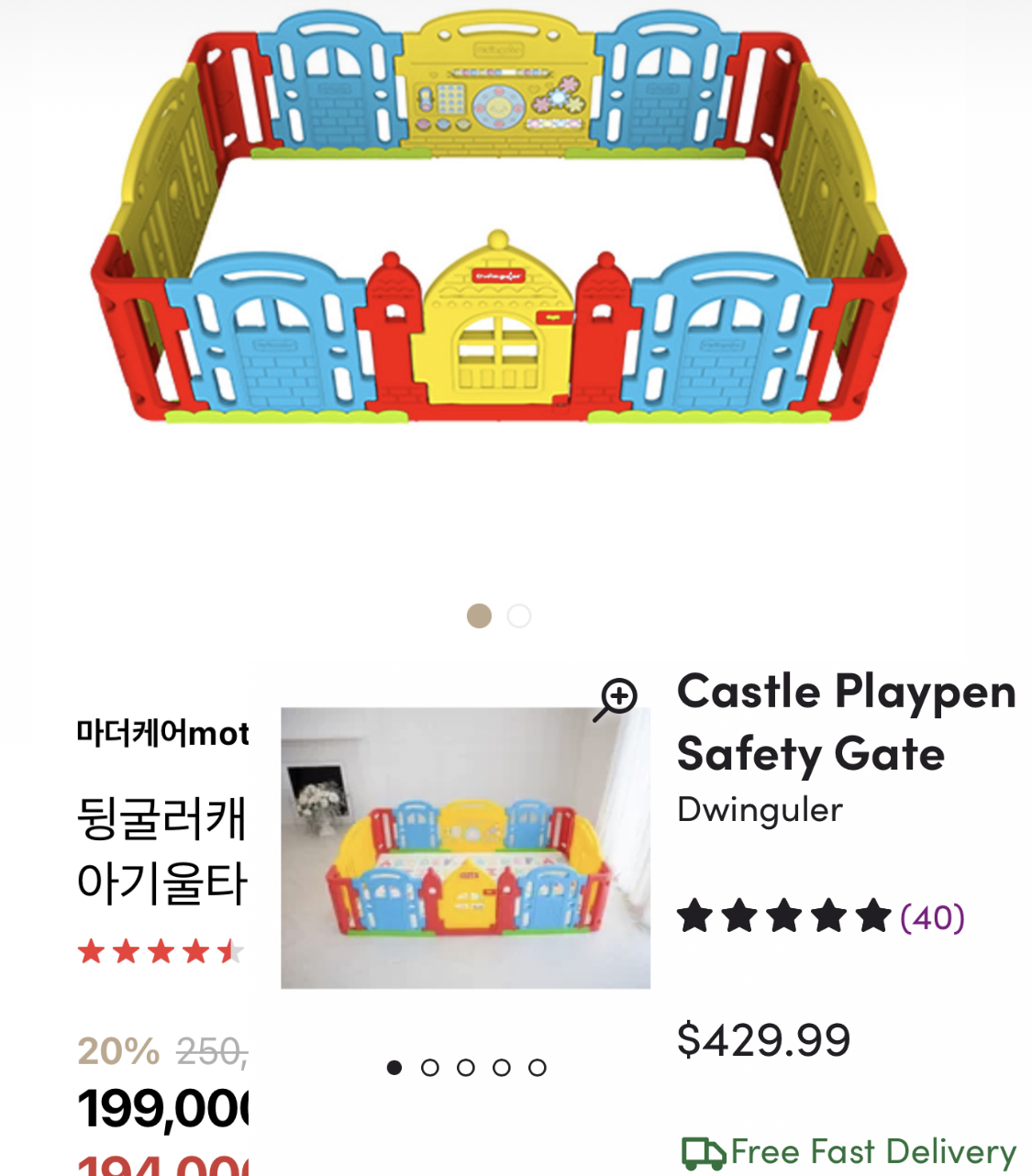Image resolution: width=1032 pixels, height=1176 pixels.
Task: Open the Dwinguler brand link
Action: [760, 810]
